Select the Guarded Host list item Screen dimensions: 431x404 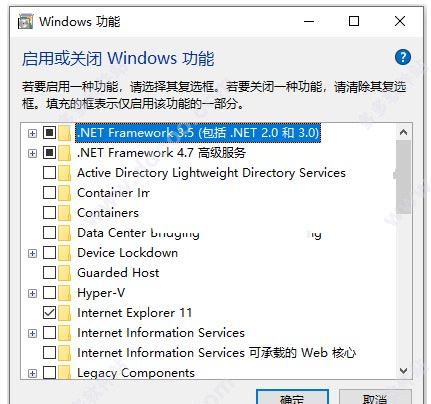[x=118, y=273]
